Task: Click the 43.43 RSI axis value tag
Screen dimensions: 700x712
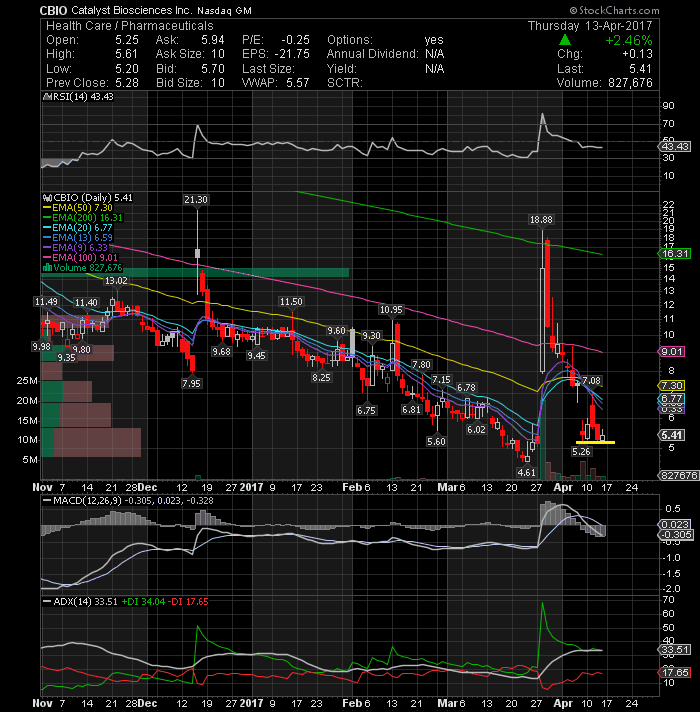Action: pyautogui.click(x=675, y=147)
